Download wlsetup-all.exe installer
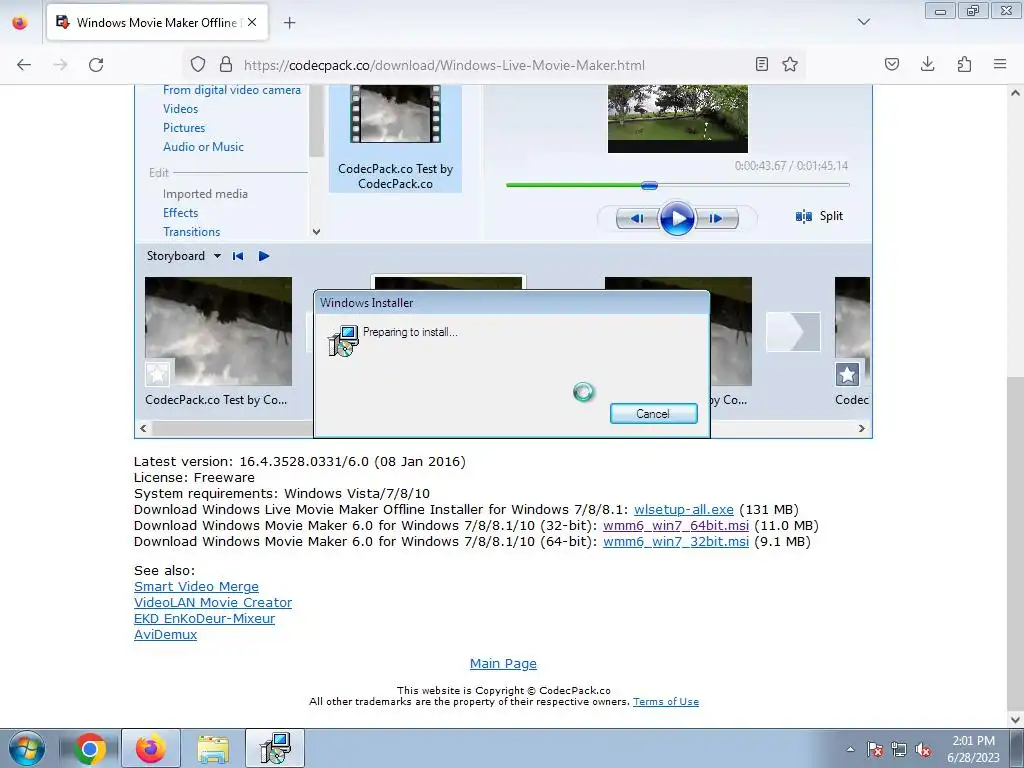Viewport: 1024px width, 768px height. (x=684, y=509)
